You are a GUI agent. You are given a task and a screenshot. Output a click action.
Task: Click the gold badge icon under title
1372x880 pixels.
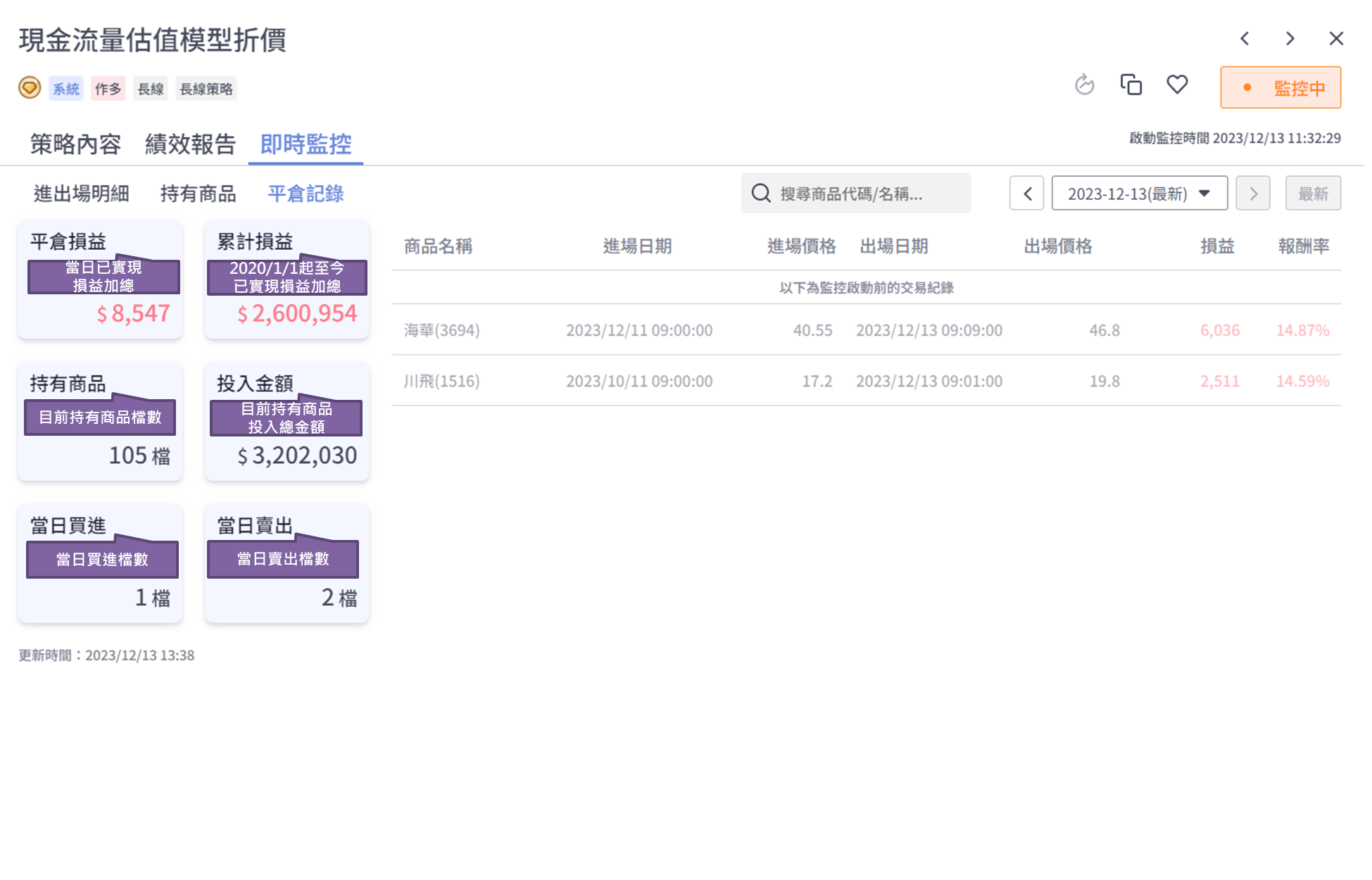(30, 89)
